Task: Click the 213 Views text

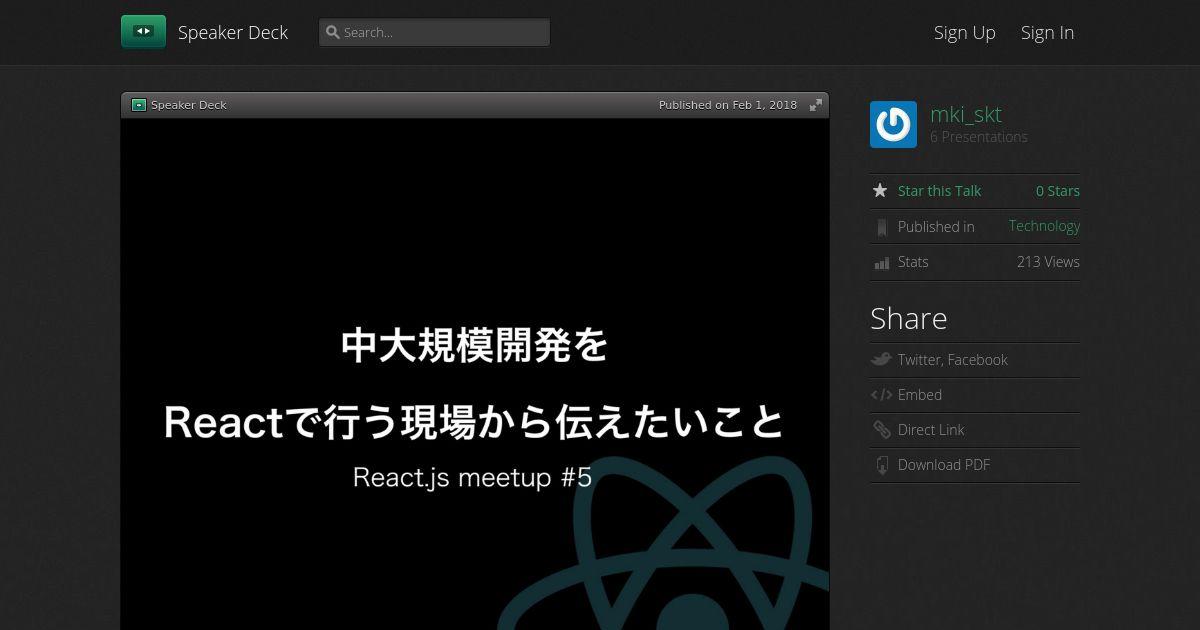Action: point(1048,262)
